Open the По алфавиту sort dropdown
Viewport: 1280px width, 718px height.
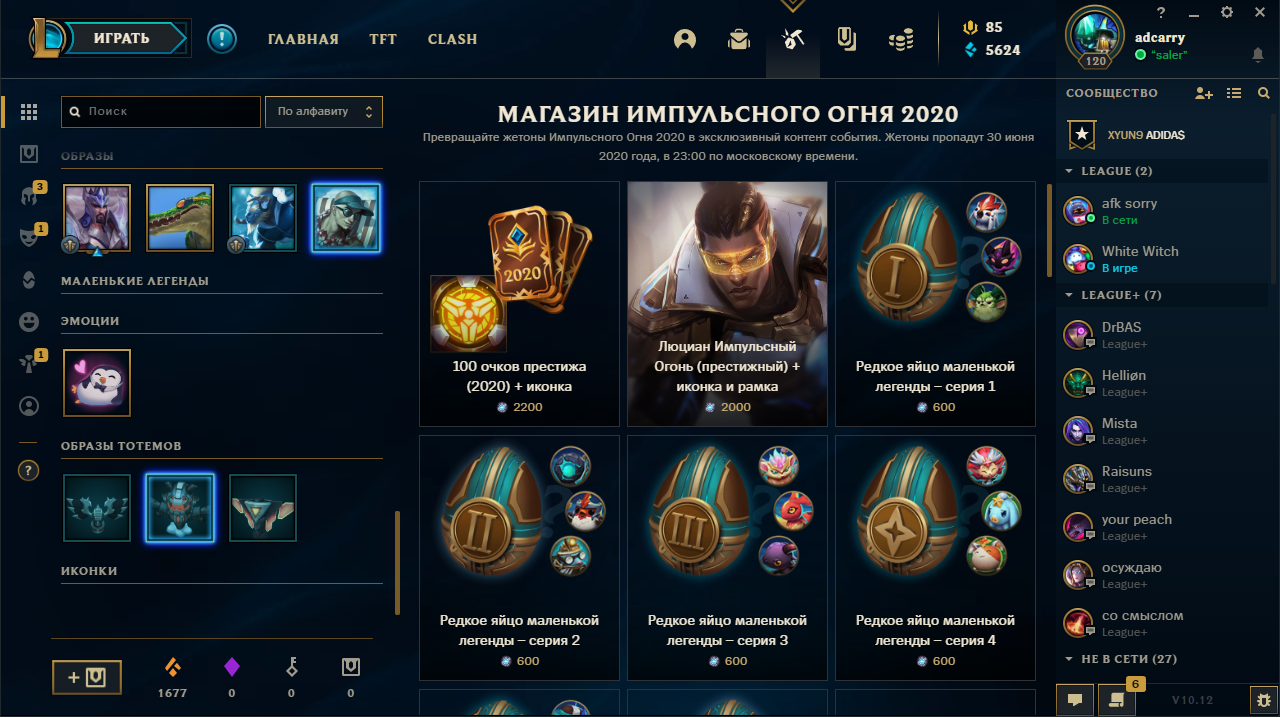[323, 112]
